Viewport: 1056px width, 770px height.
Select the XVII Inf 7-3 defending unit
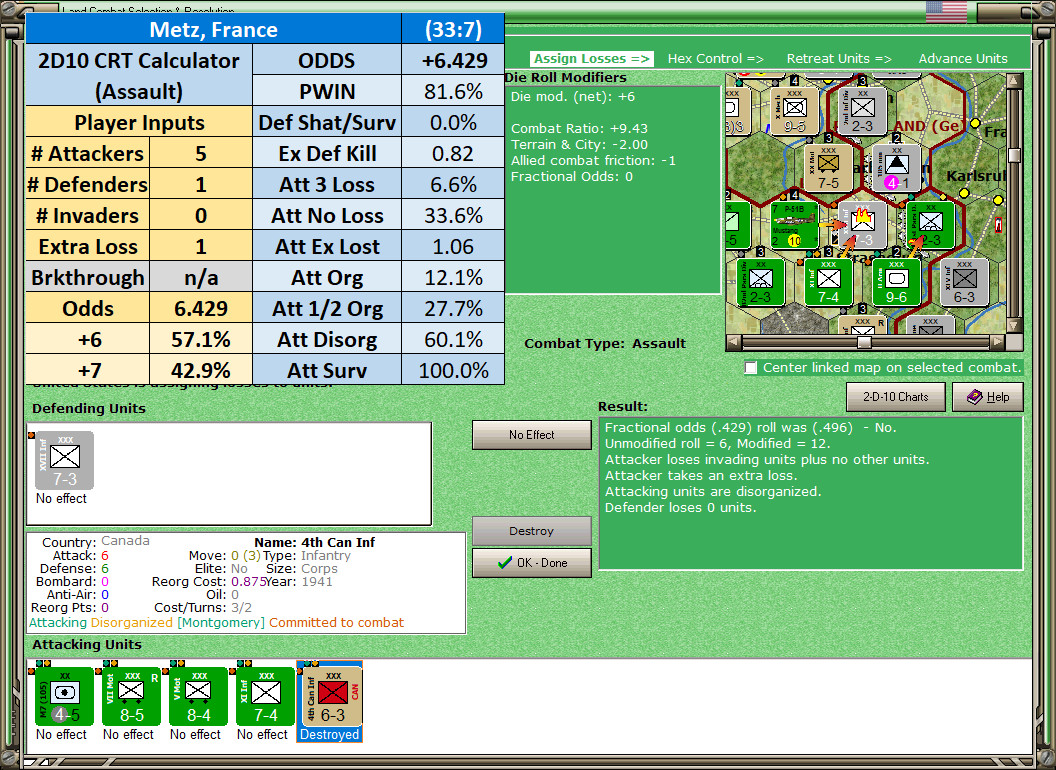(65, 460)
